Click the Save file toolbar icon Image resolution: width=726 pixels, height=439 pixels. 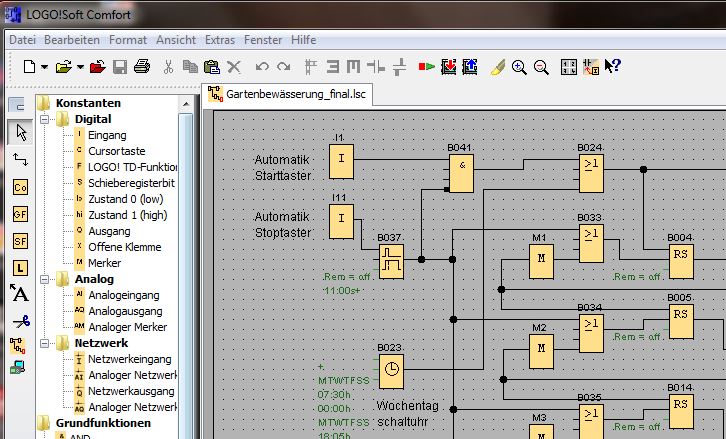(x=120, y=67)
